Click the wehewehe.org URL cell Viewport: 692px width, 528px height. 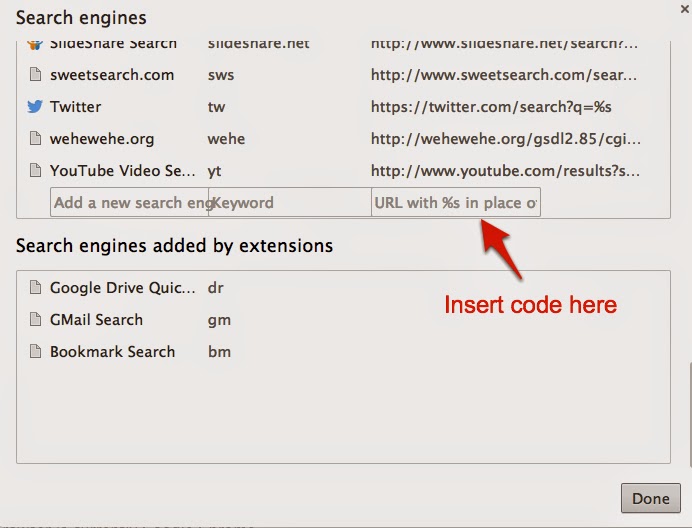tap(506, 139)
